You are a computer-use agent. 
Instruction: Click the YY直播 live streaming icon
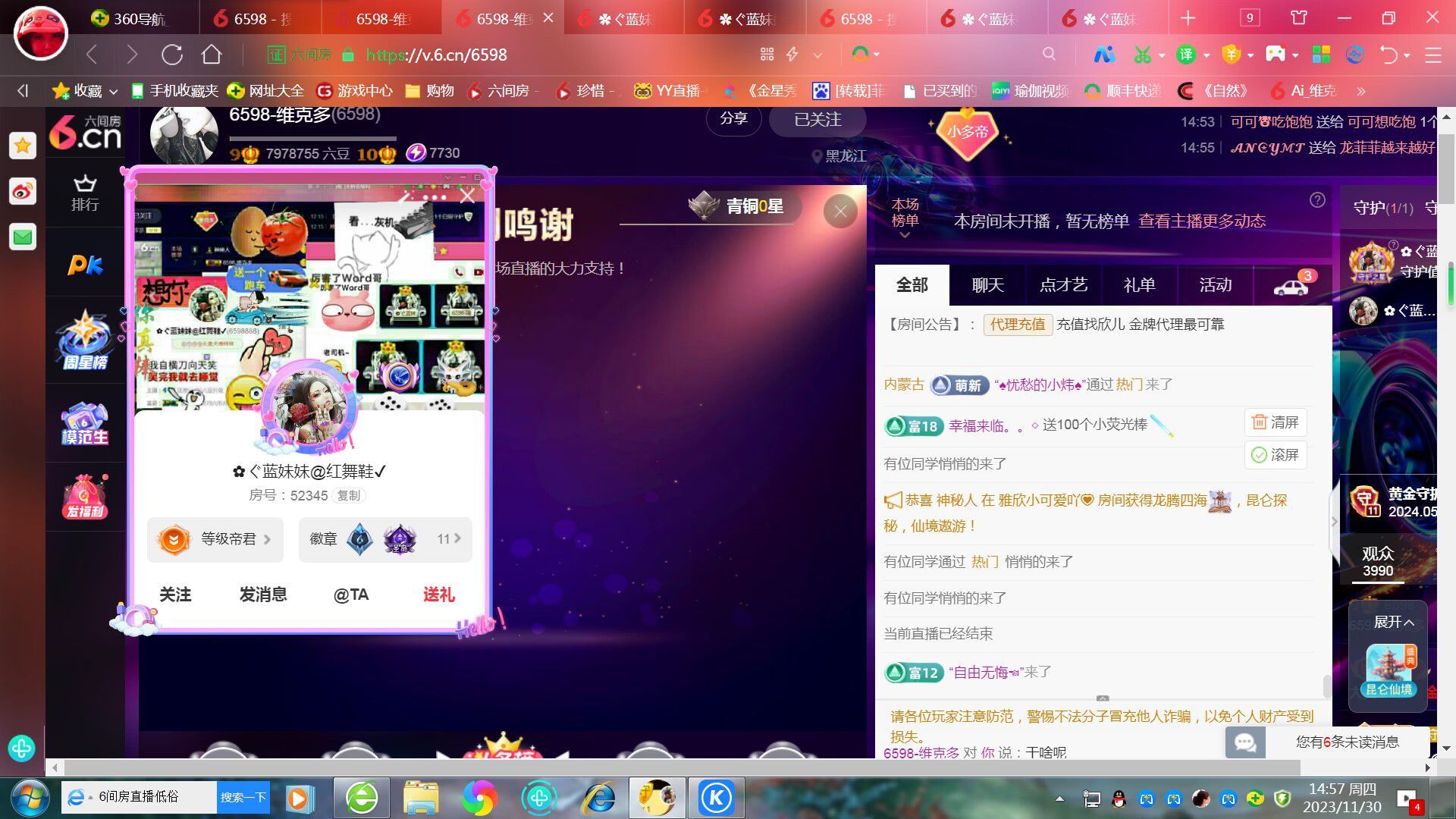(x=641, y=90)
